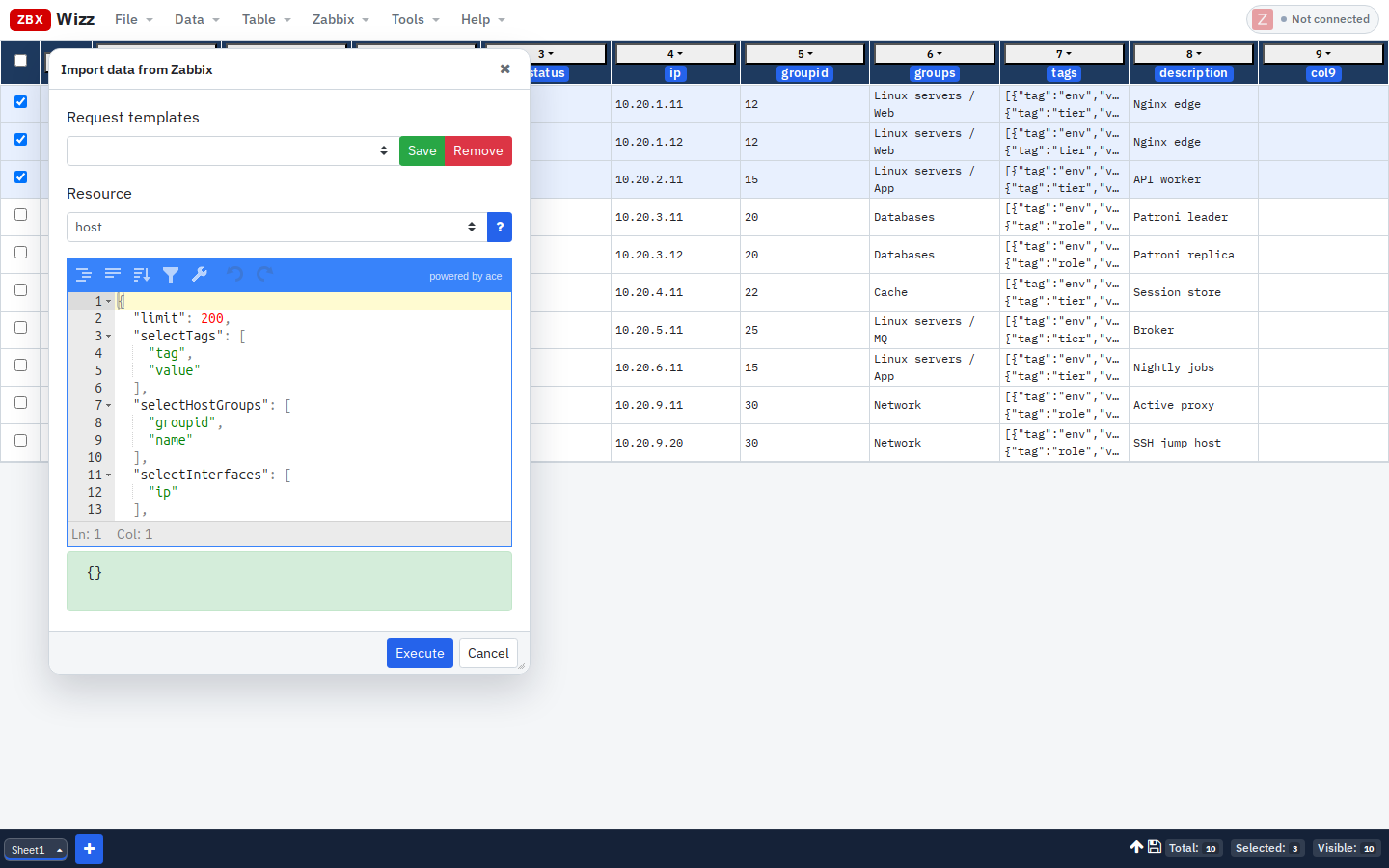
Task: Click the undo arrow in editor toolbar
Action: coord(234,275)
